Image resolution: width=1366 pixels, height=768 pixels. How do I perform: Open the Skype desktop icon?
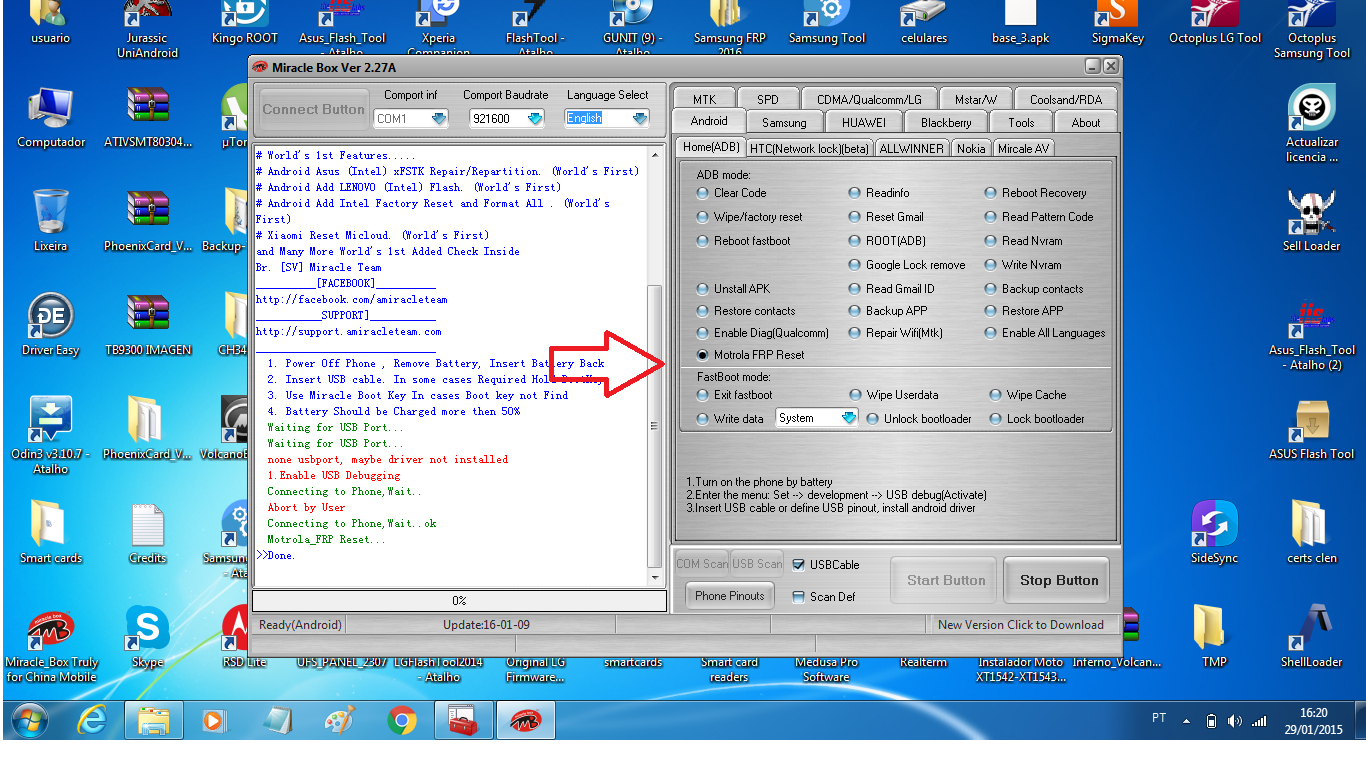[147, 638]
